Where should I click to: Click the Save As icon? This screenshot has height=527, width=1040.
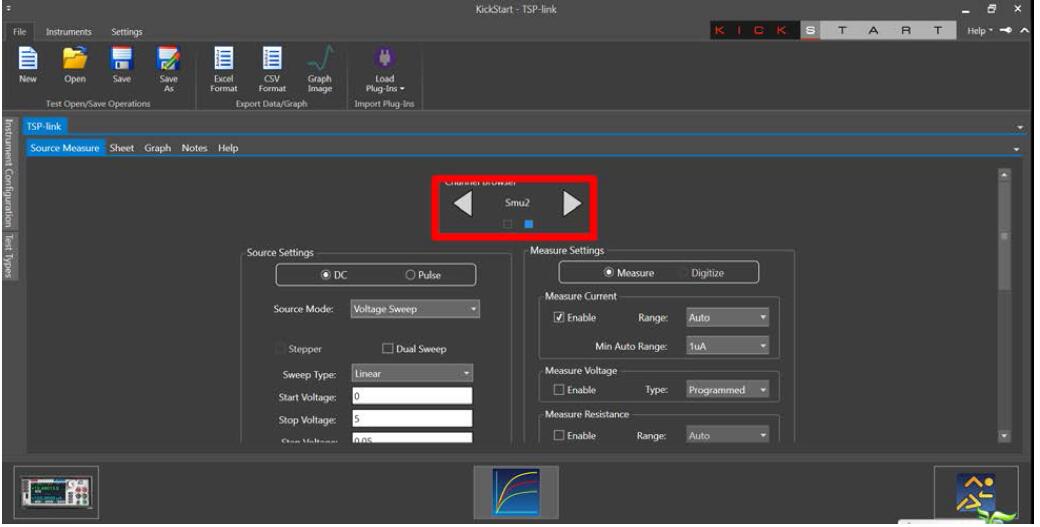tap(169, 62)
